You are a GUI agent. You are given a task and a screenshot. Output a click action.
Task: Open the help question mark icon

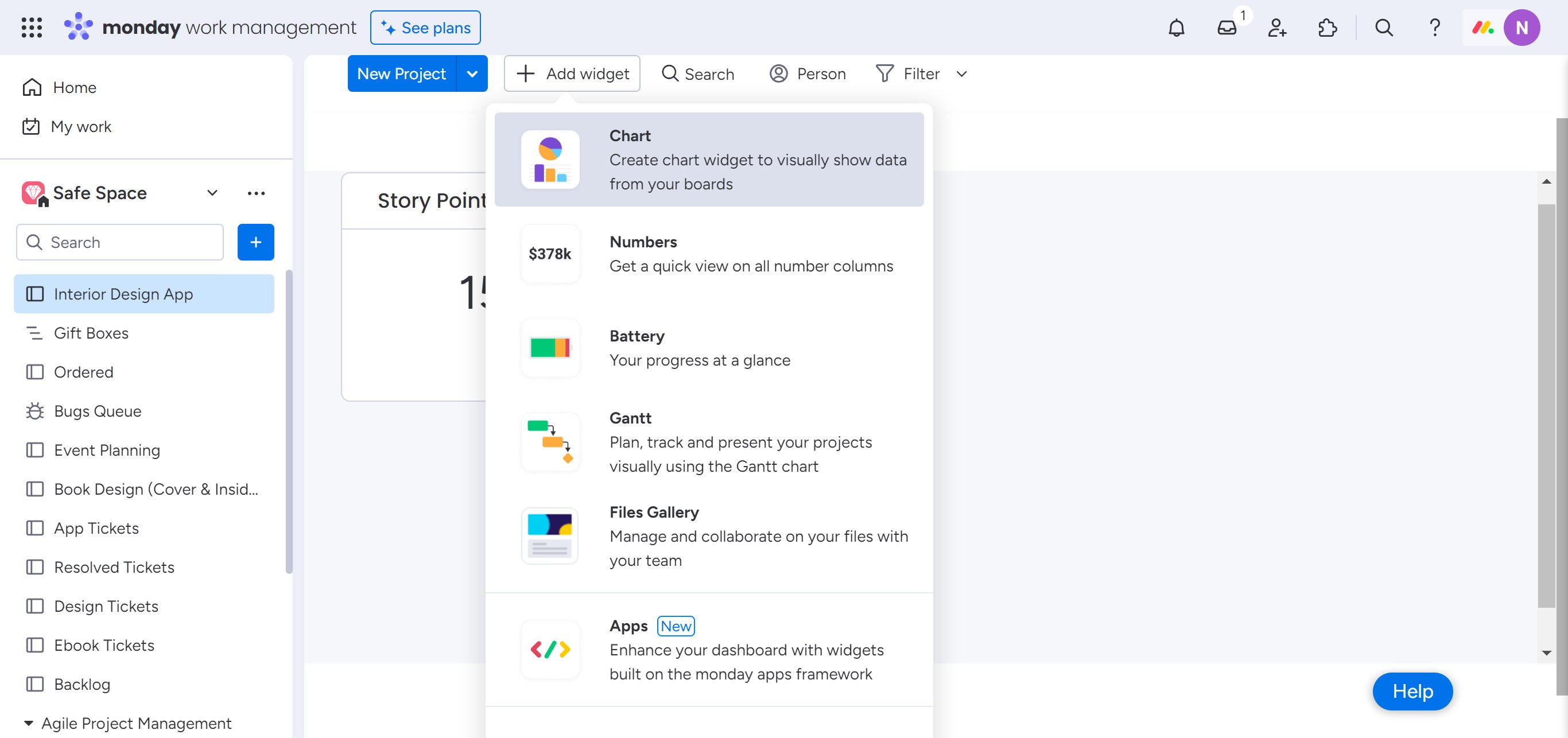pos(1434,28)
